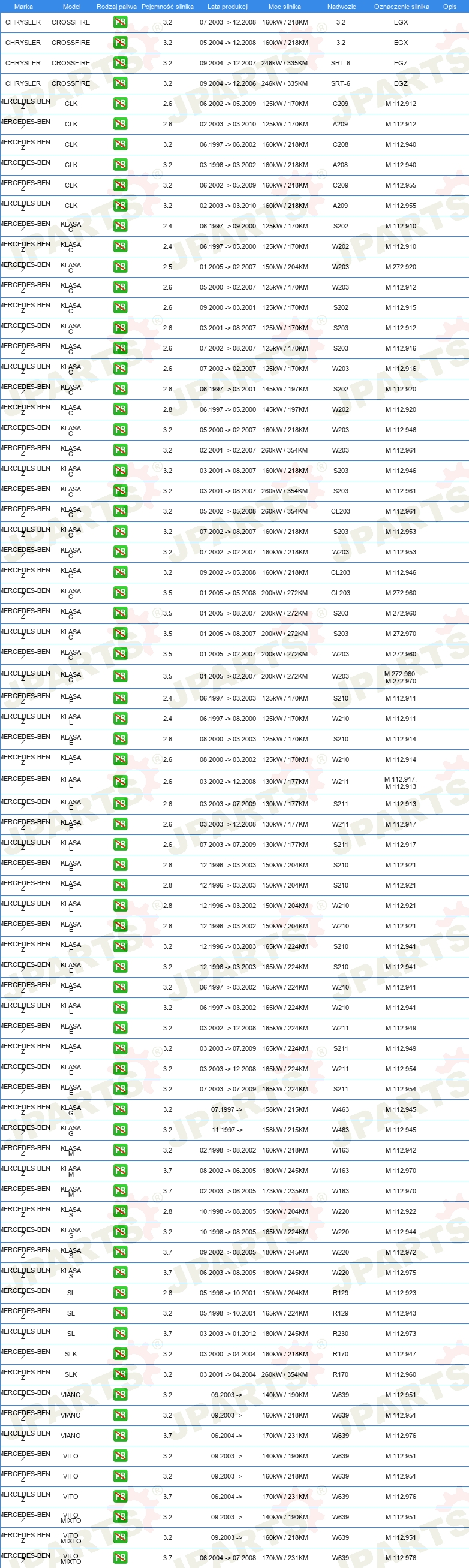Select engine code cell M 112.943
Viewport: 469px width, 1568px height.
(x=401, y=1313)
